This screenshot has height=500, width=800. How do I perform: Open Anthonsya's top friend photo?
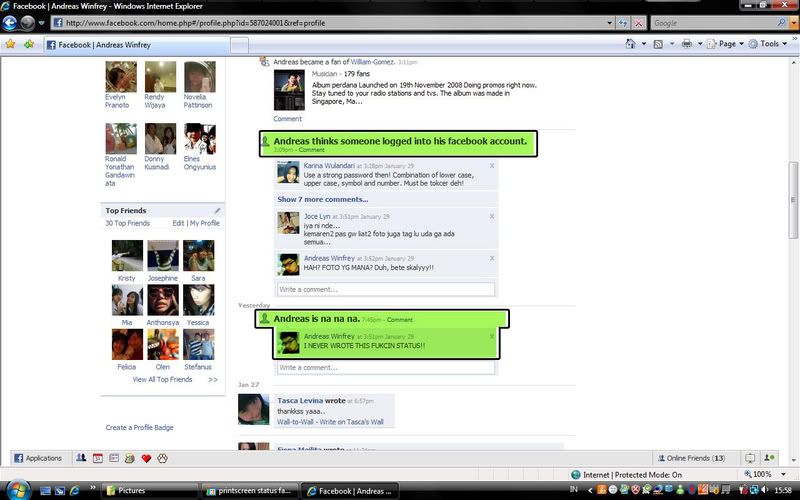click(163, 300)
